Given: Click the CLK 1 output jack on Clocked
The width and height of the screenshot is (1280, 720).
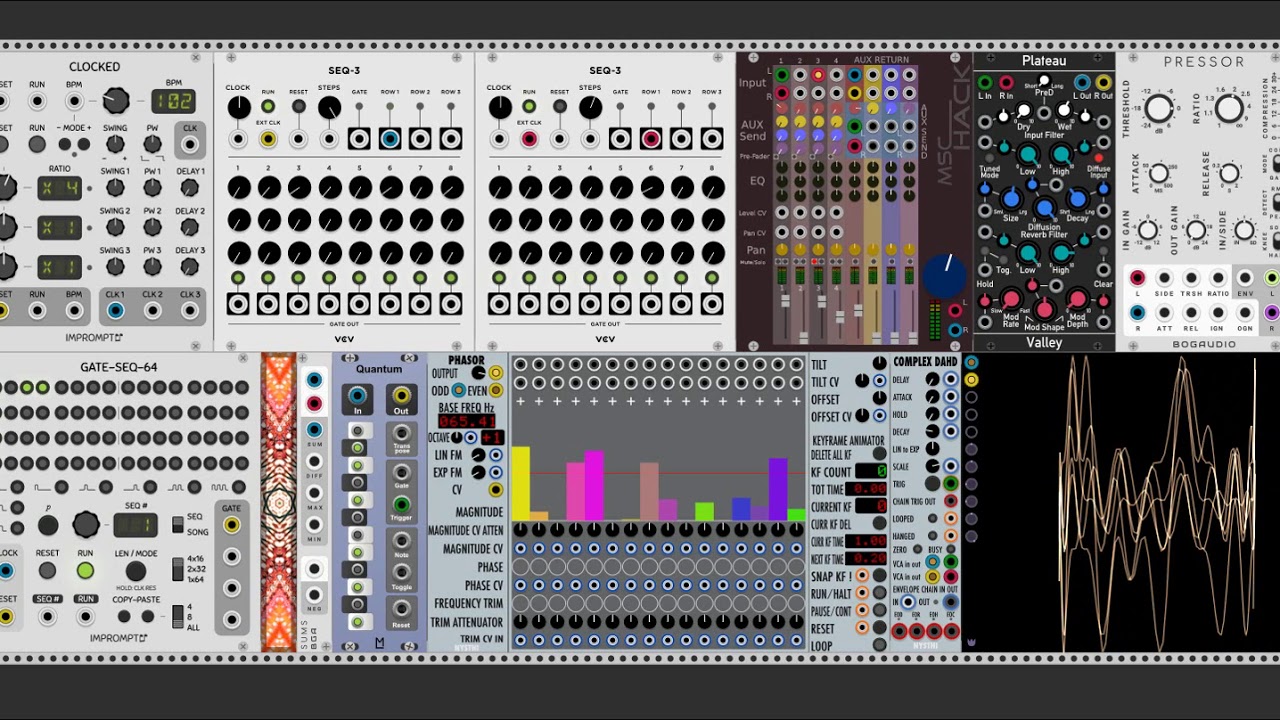Looking at the screenshot, I should 116,311.
